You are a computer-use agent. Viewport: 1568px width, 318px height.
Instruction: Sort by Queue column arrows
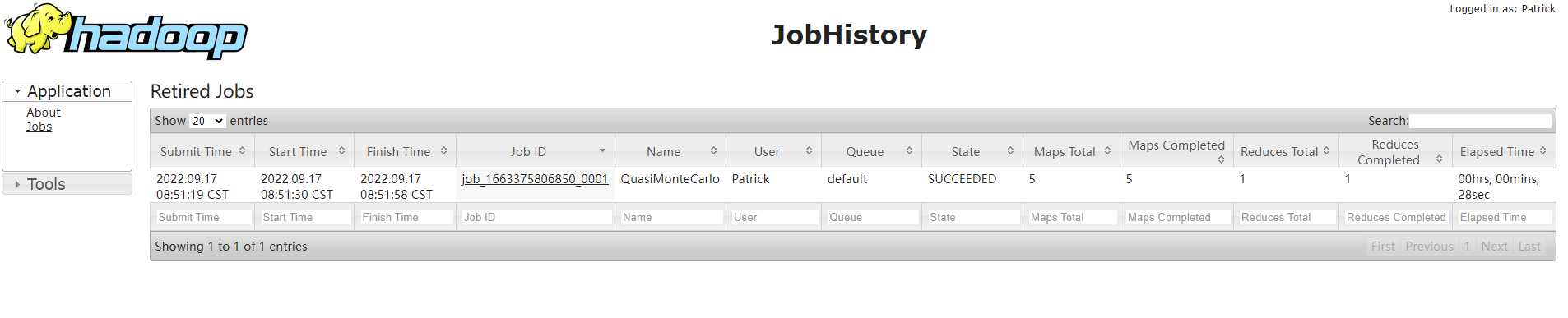(x=909, y=151)
